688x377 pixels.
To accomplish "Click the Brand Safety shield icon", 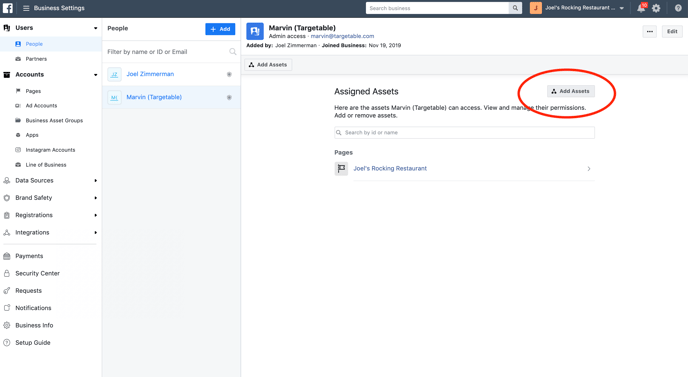I will coord(7,198).
